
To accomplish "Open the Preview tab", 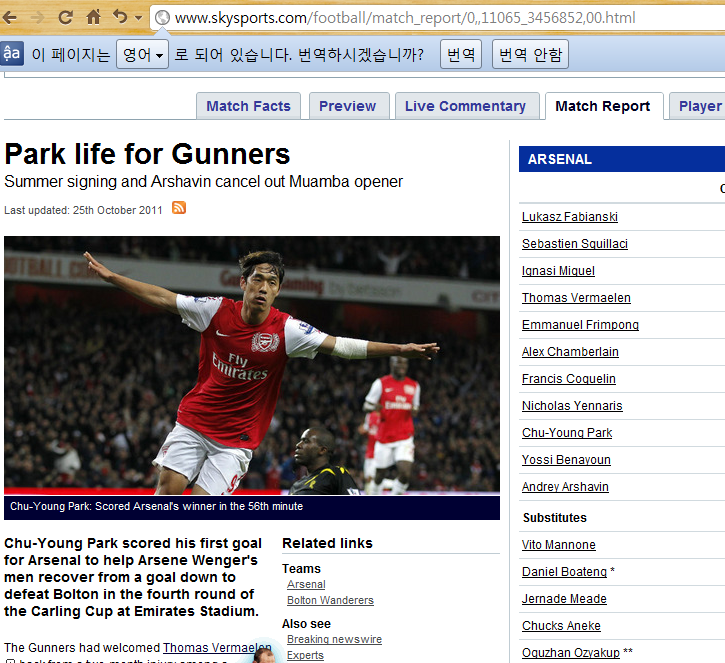I will click(348, 106).
